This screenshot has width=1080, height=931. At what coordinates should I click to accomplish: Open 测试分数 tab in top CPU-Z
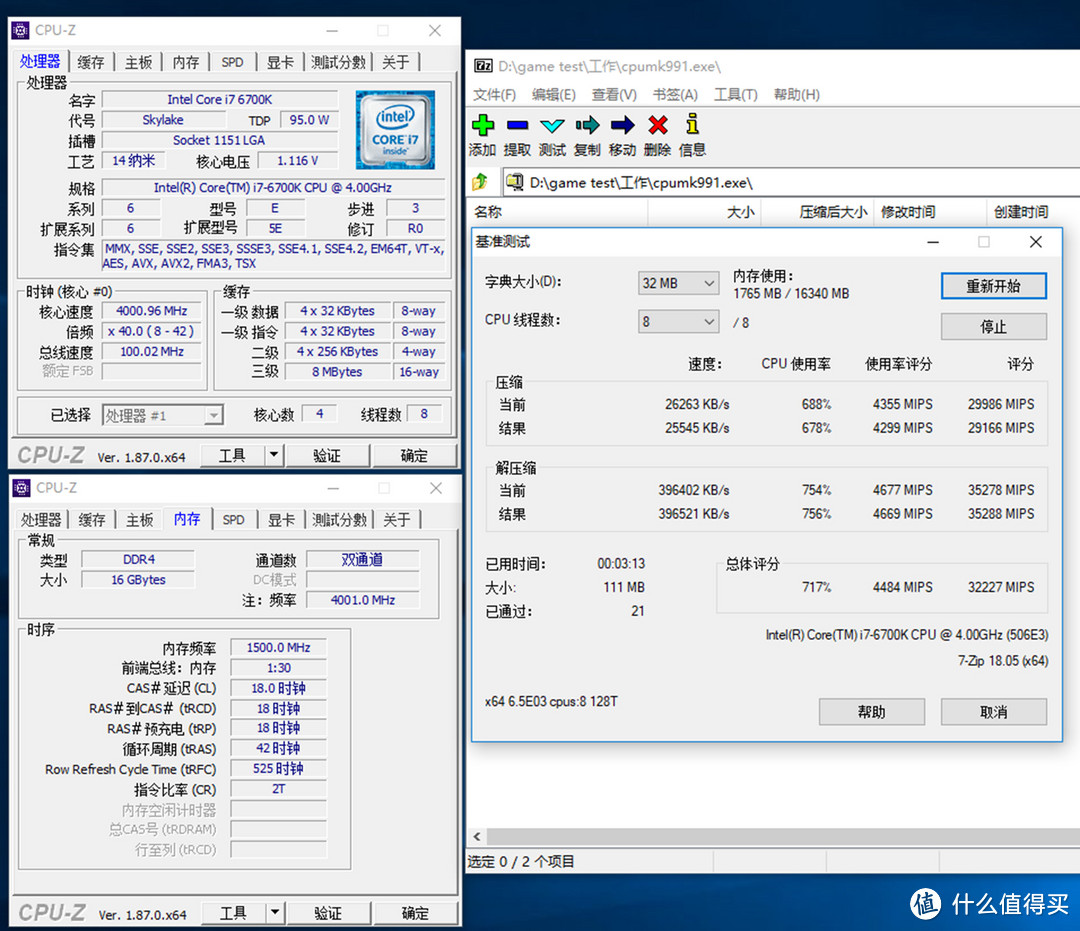338,62
